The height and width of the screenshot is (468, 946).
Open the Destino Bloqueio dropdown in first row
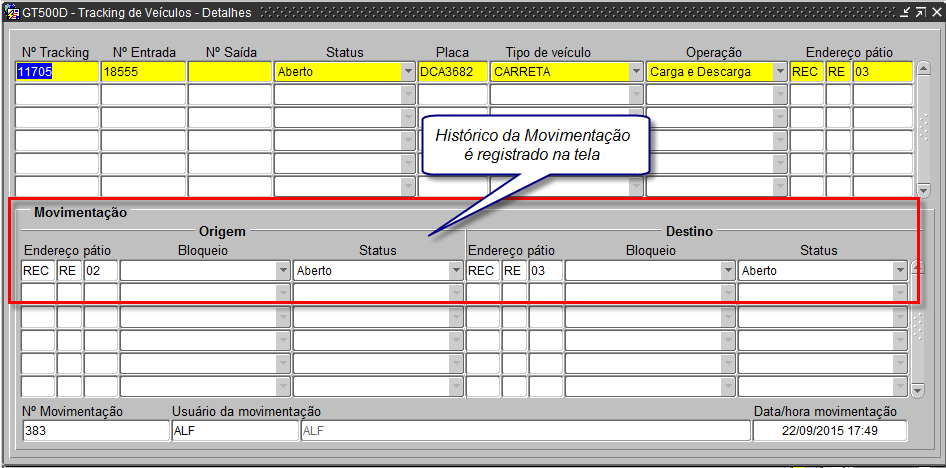click(x=728, y=271)
